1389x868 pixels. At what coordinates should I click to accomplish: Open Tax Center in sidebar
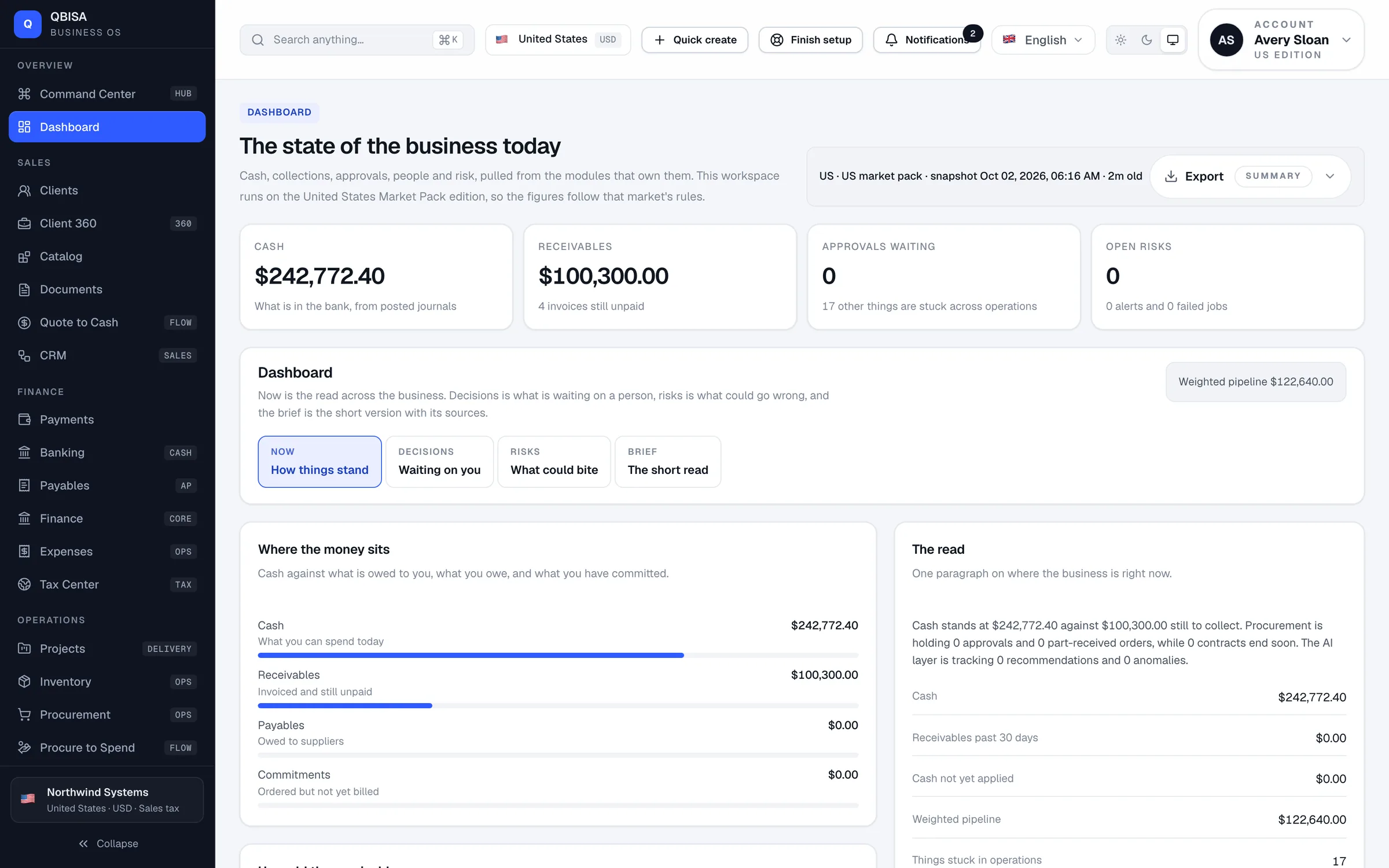coord(107,584)
